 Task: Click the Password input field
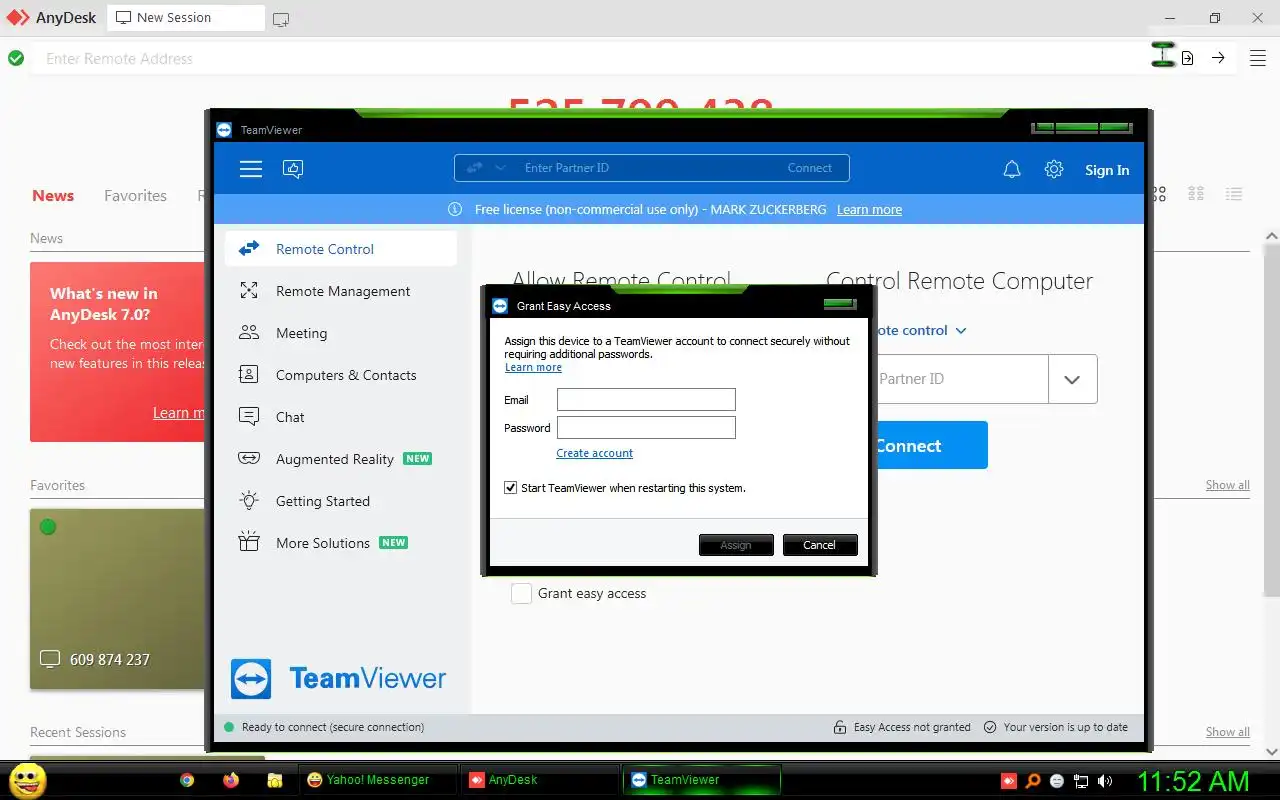pos(646,428)
